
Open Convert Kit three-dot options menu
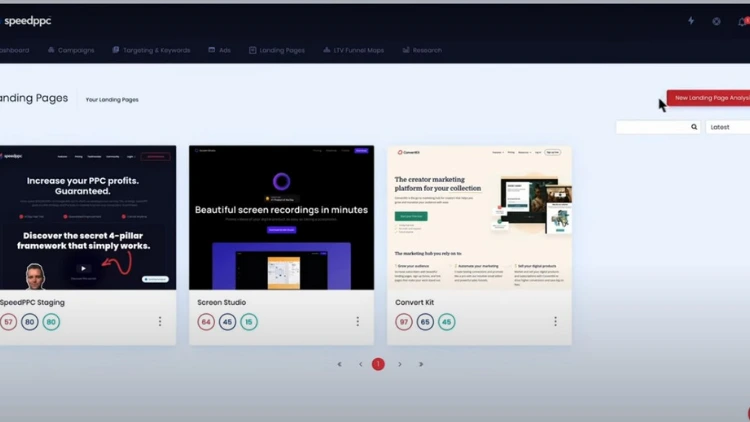[x=555, y=322]
